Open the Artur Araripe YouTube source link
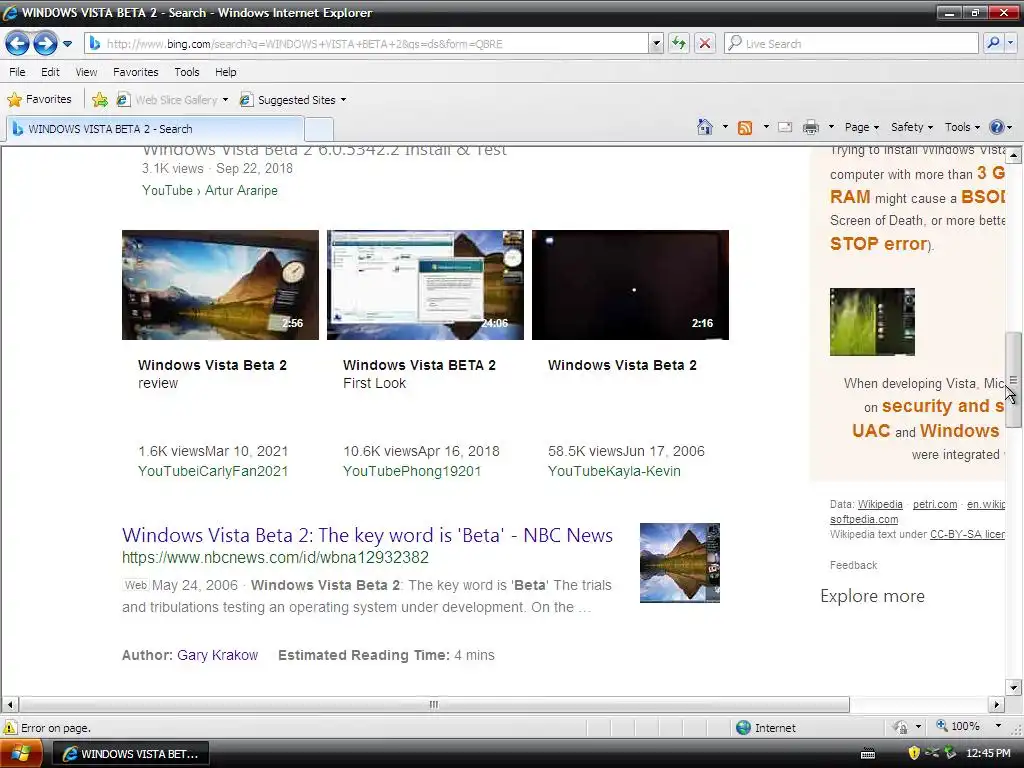This screenshot has width=1024, height=768. tap(210, 190)
